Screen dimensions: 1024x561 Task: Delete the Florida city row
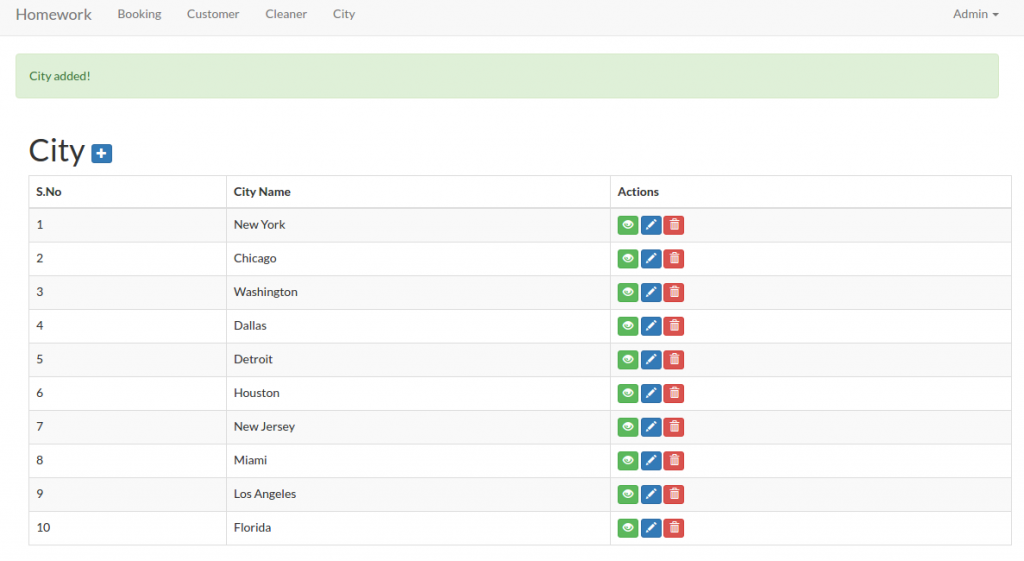point(674,528)
